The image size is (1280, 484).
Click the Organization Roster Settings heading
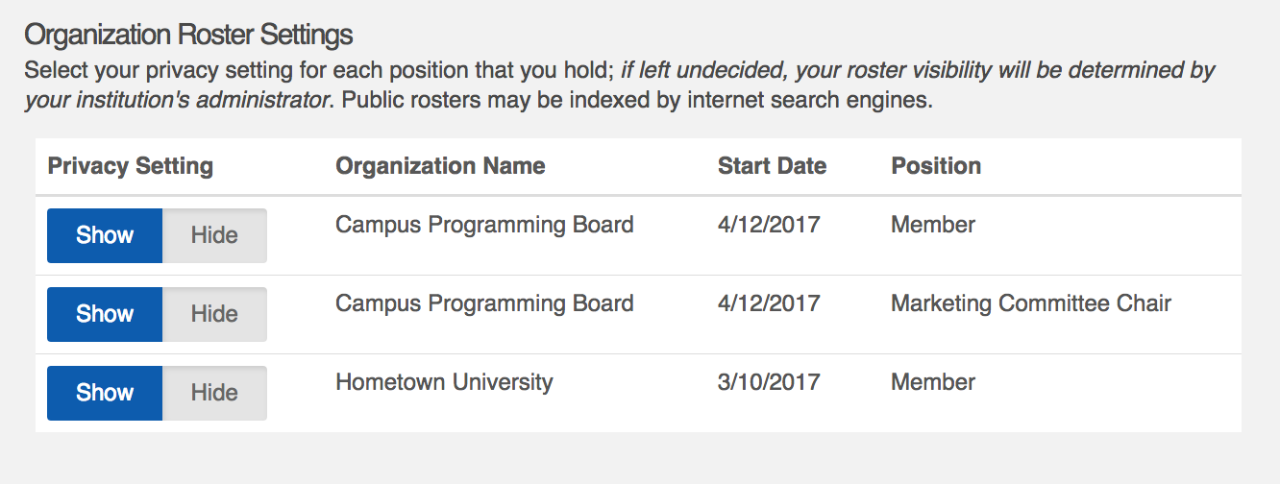pyautogui.click(x=188, y=35)
